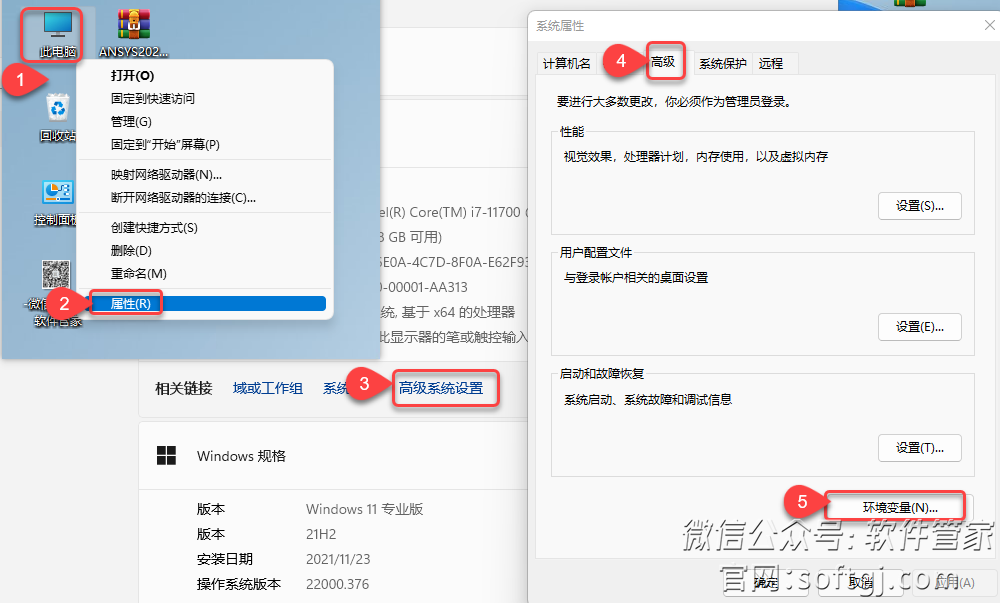Choose 映射网络驱动器(N) menu entry
The width and height of the screenshot is (1000, 603).
pos(166,174)
